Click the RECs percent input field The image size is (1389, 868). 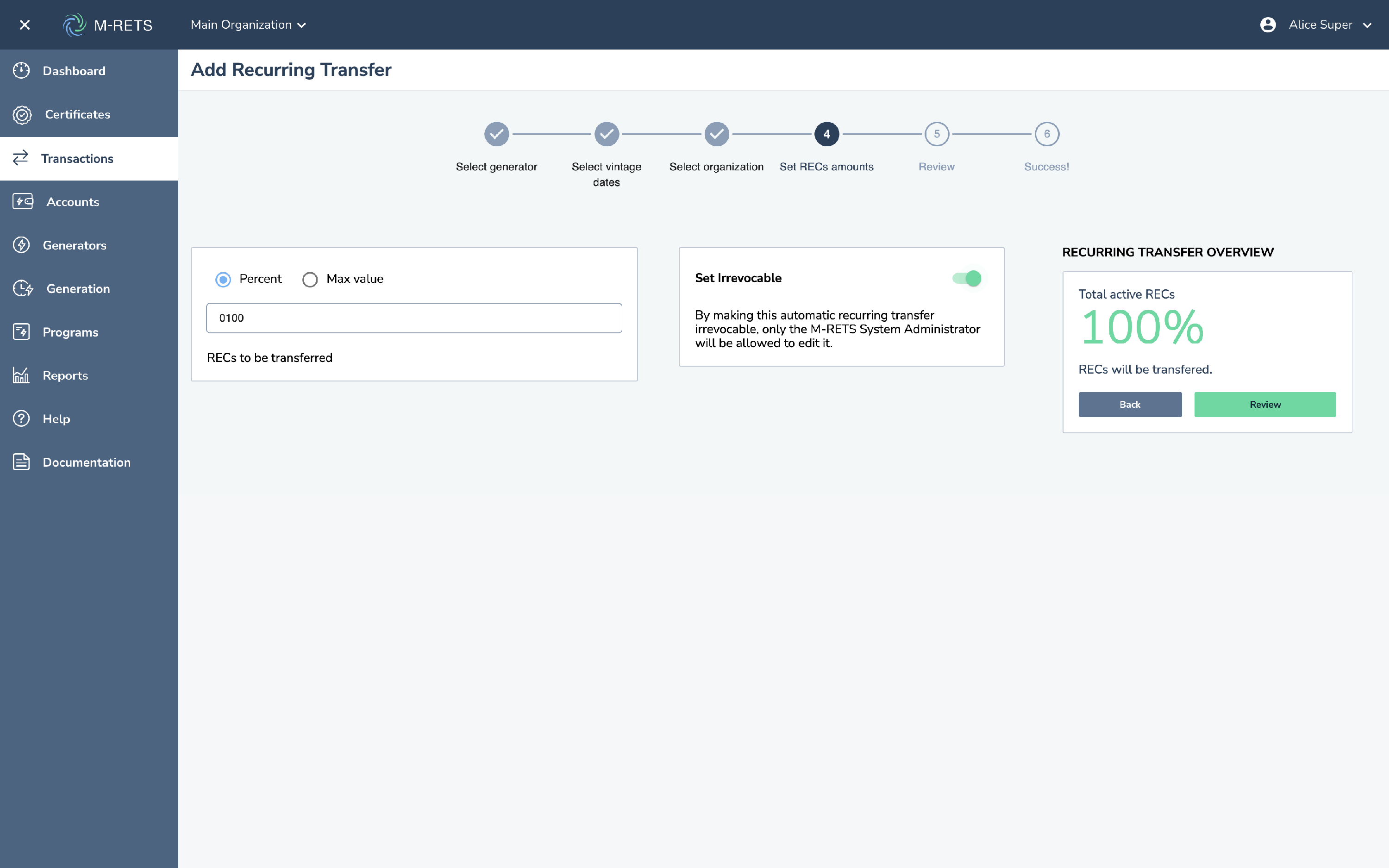(x=414, y=318)
